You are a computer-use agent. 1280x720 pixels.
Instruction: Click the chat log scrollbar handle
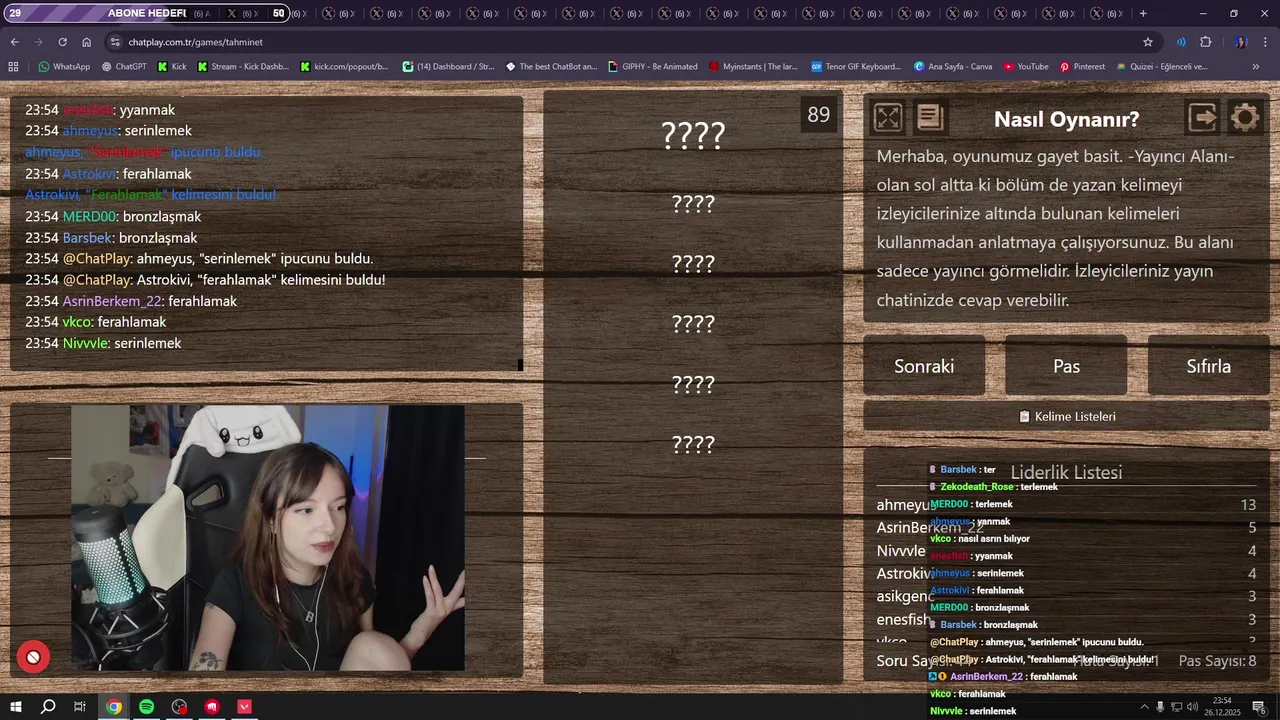(x=520, y=365)
